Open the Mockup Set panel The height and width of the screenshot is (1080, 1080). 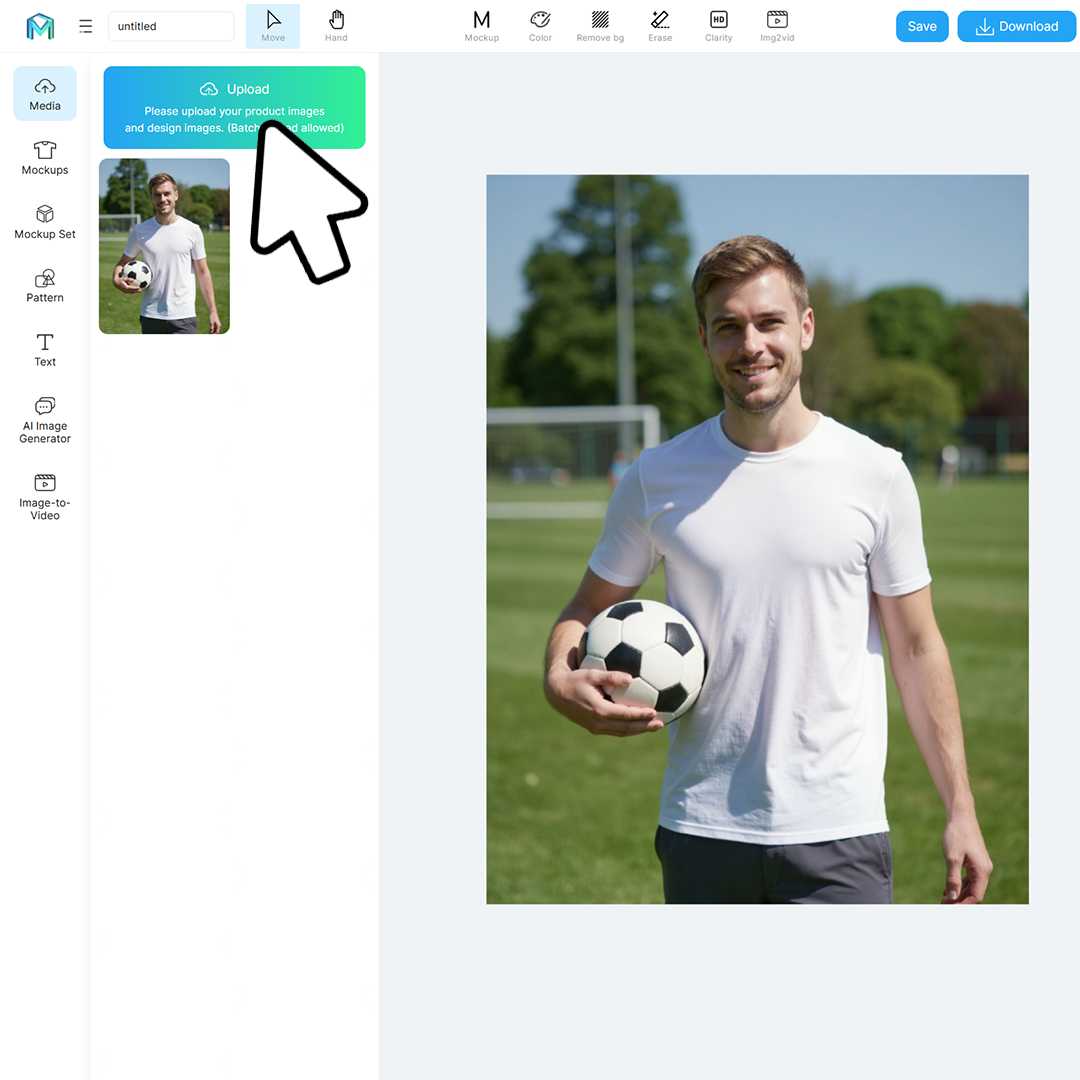pos(45,222)
